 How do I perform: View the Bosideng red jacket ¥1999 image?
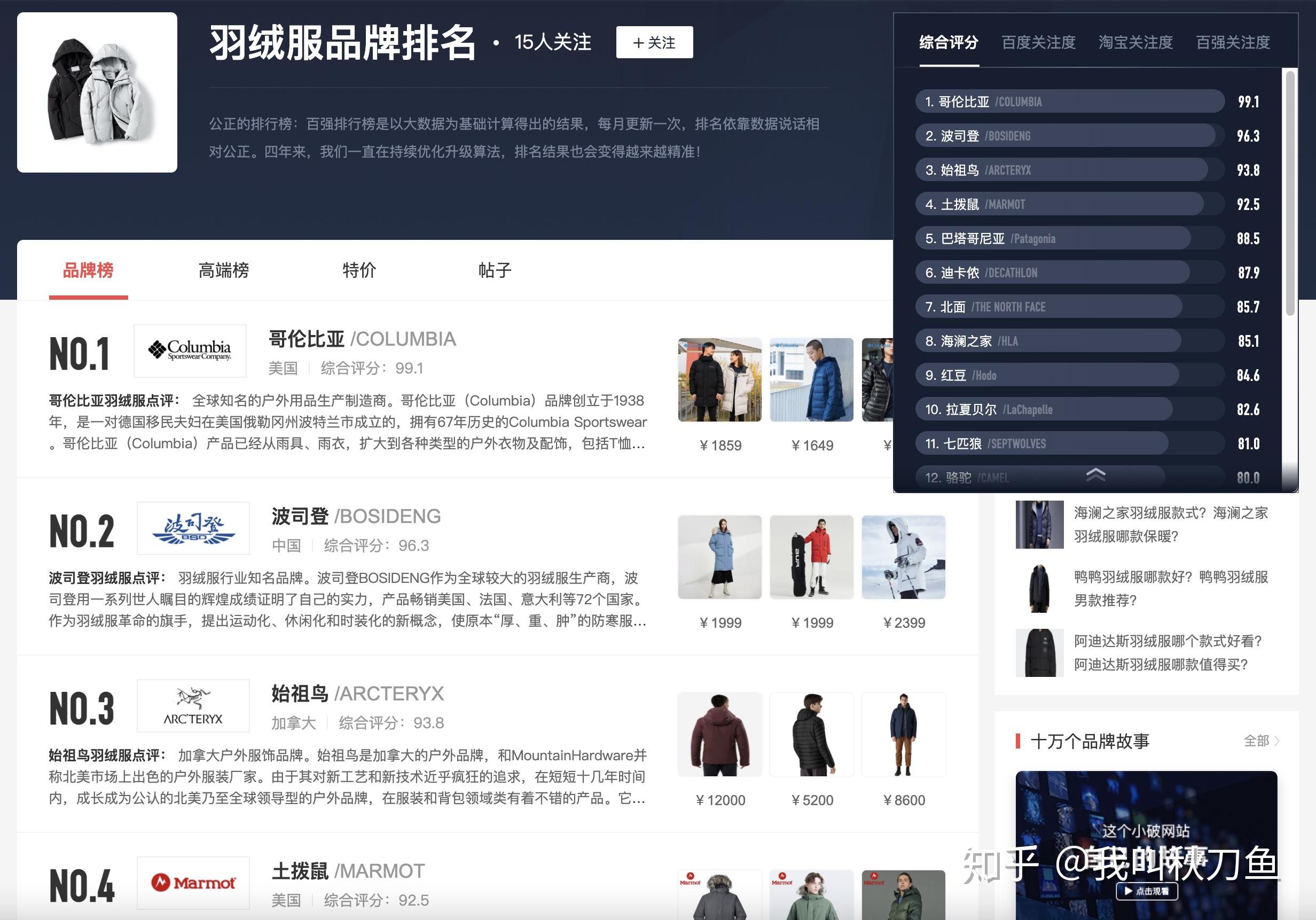pyautogui.click(x=812, y=557)
